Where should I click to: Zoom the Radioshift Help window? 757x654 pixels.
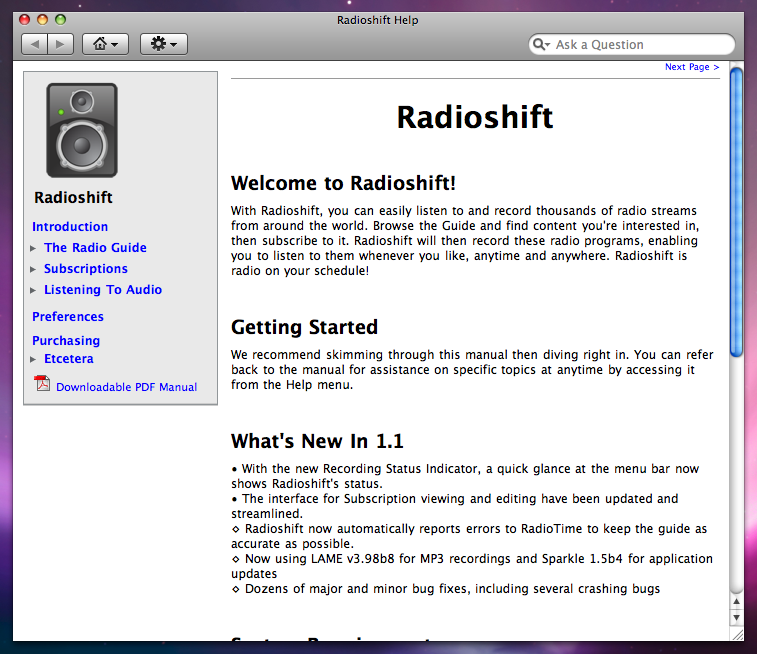(60, 19)
